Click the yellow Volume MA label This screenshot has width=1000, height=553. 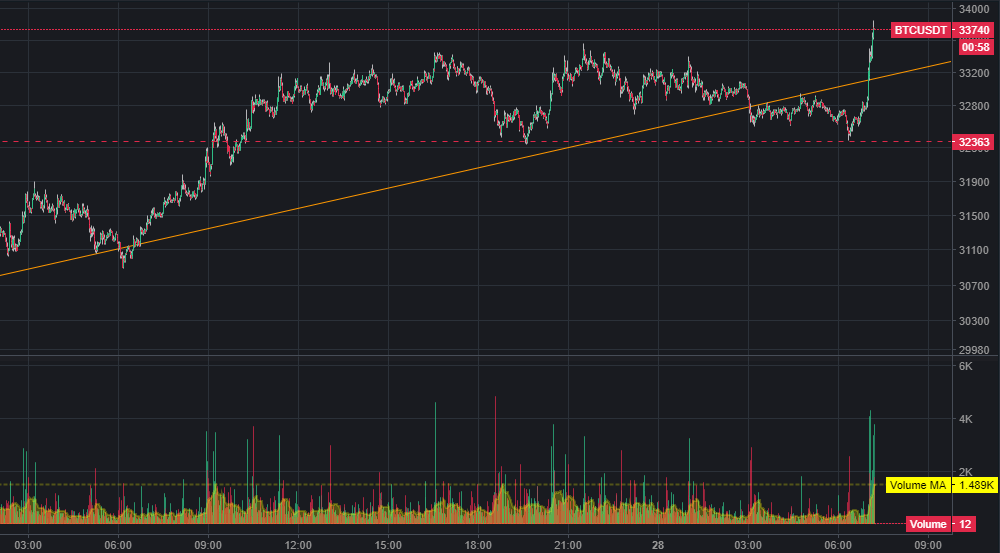click(x=918, y=485)
